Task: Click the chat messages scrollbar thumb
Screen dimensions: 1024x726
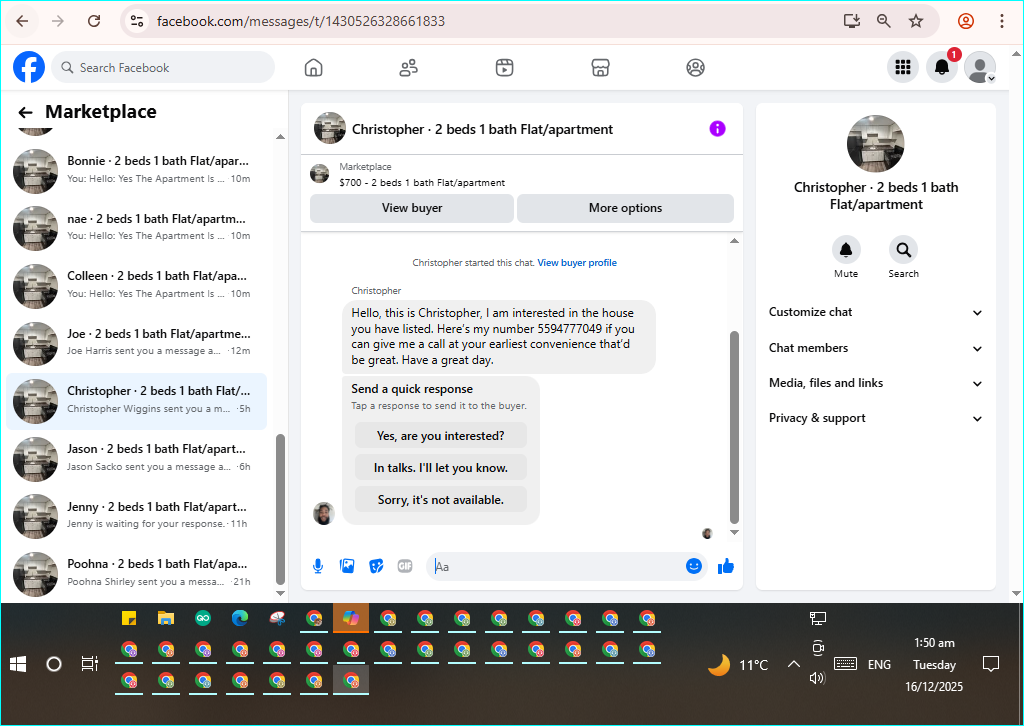Action: 734,427
